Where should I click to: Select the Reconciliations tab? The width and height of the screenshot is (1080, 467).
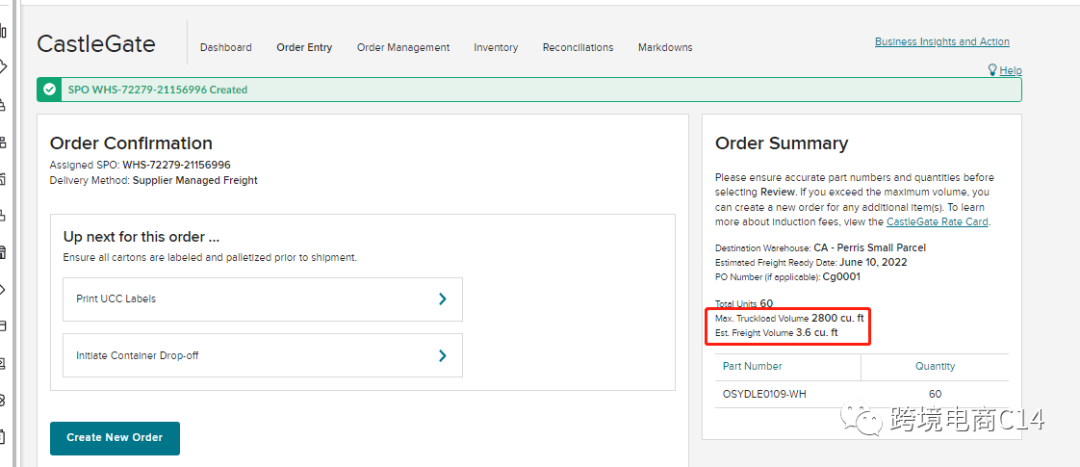(578, 47)
